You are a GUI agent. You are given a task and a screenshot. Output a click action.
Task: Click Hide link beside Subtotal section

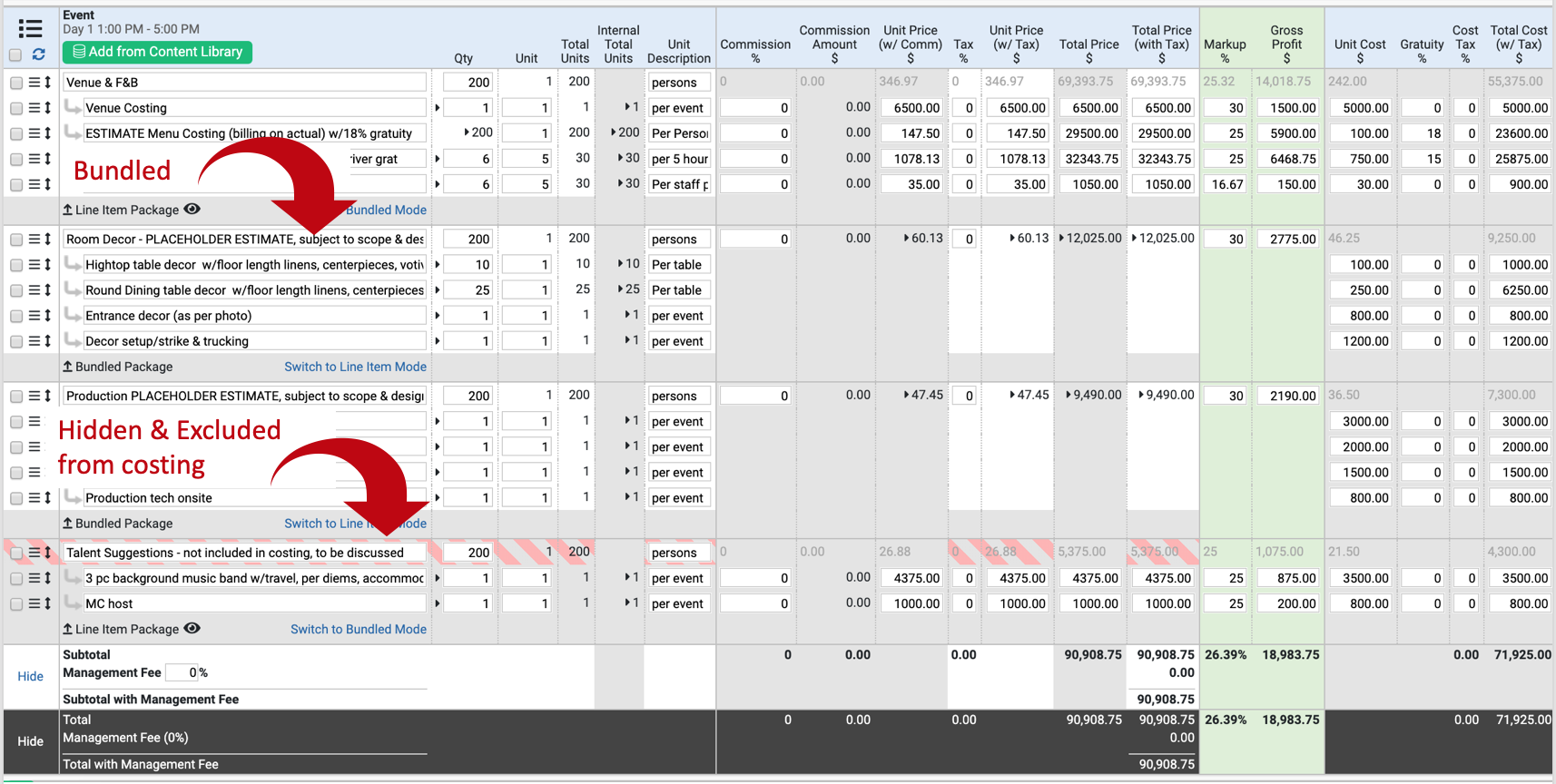click(x=30, y=676)
